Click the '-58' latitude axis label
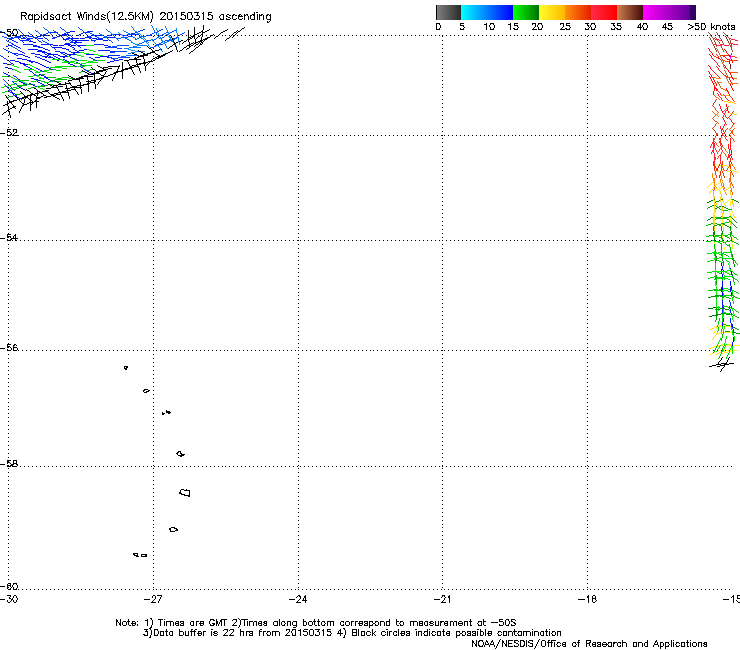The image size is (740, 650). coord(9,464)
